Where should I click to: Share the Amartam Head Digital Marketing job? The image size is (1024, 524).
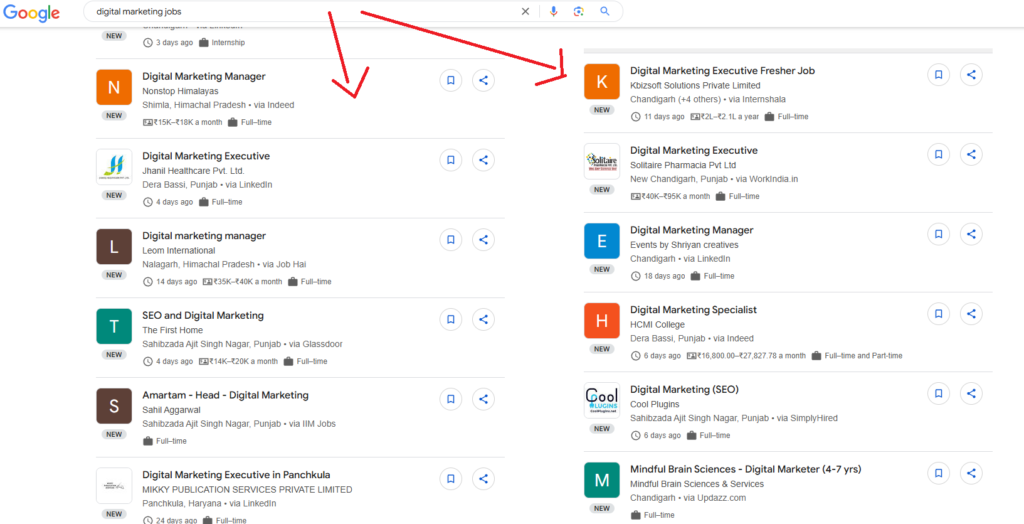483,399
